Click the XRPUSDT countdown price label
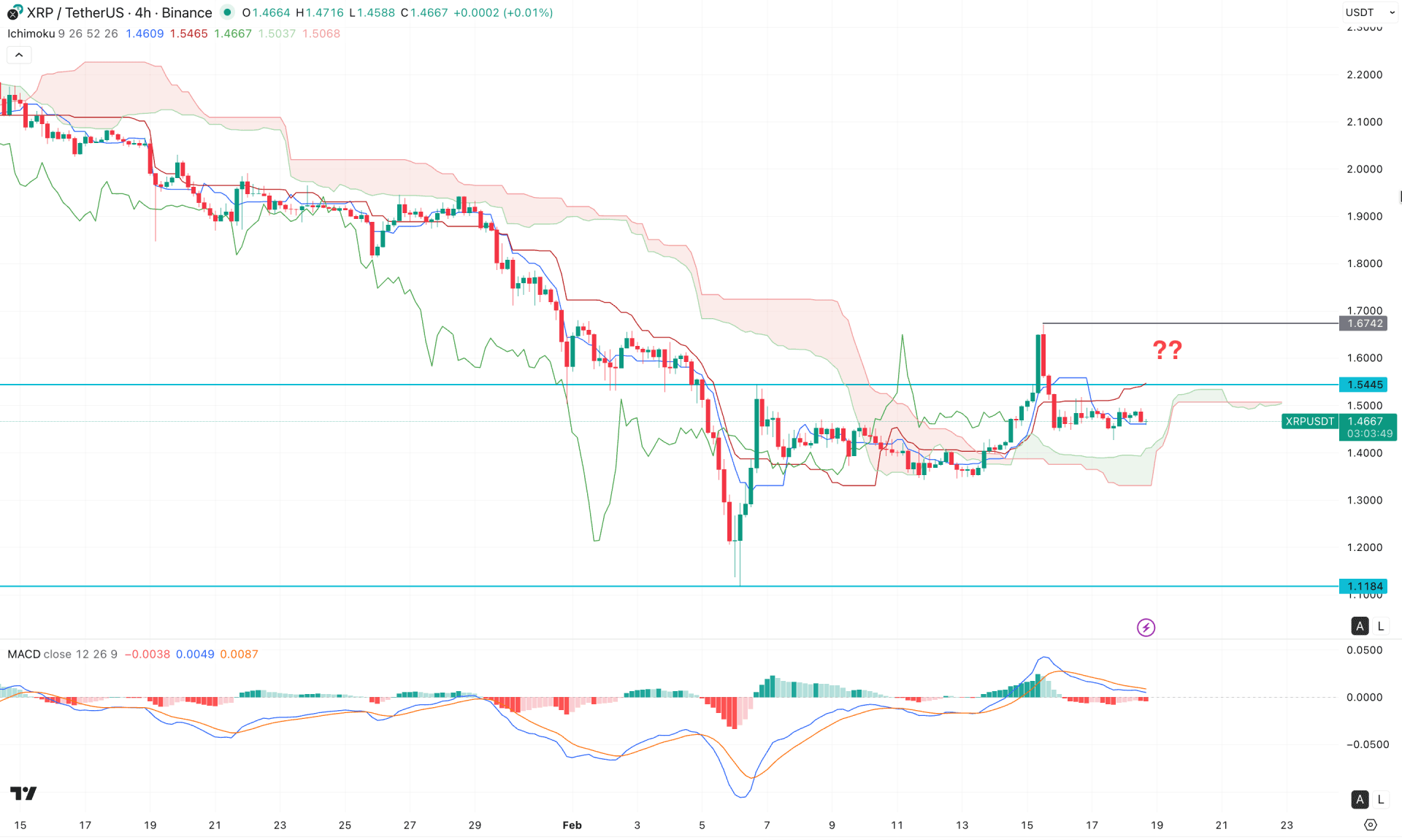This screenshot has height=840, width=1402. [1367, 426]
